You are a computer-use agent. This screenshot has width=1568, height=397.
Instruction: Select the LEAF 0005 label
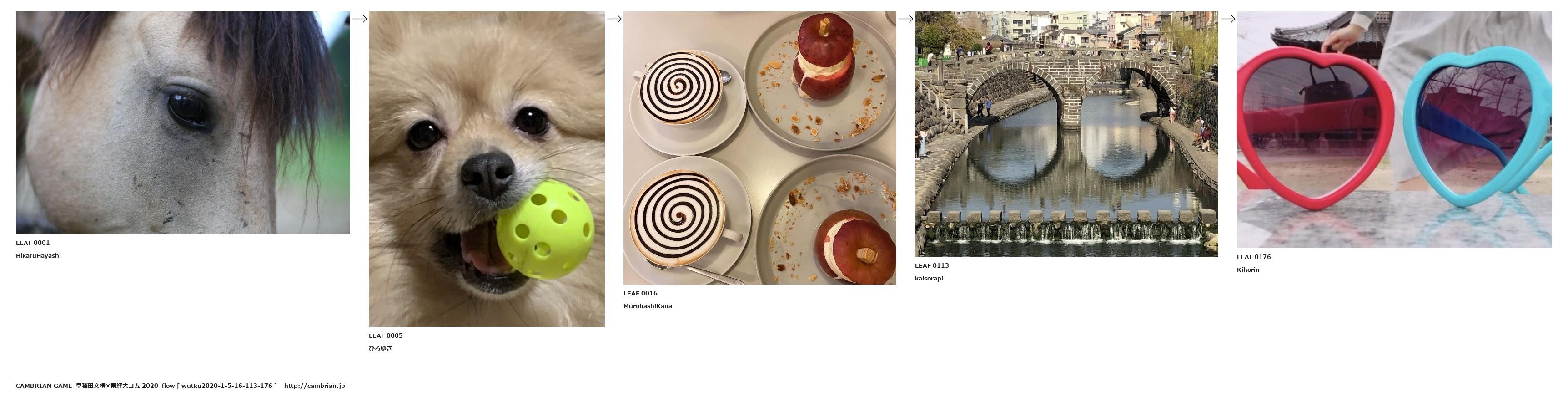[386, 336]
